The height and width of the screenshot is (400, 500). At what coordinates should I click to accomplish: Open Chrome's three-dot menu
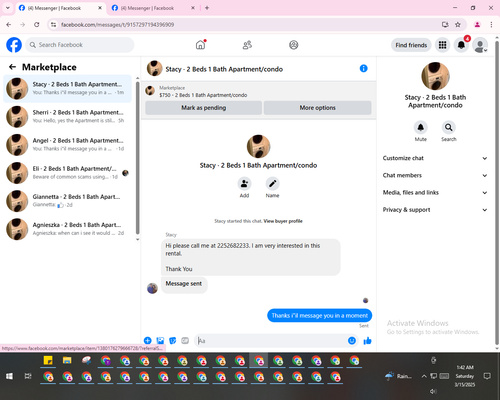[491, 24]
